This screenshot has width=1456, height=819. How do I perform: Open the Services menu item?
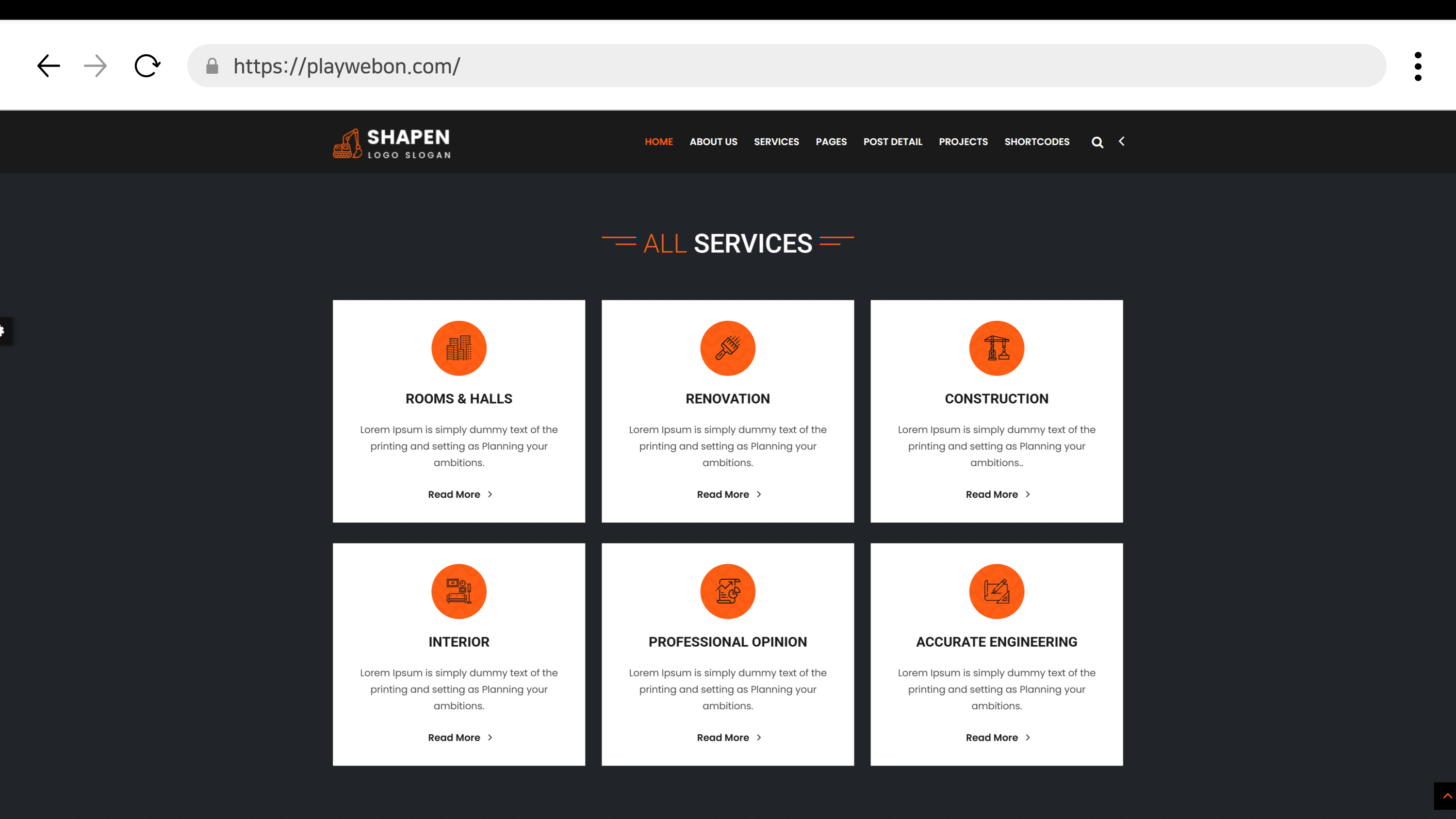(x=776, y=142)
